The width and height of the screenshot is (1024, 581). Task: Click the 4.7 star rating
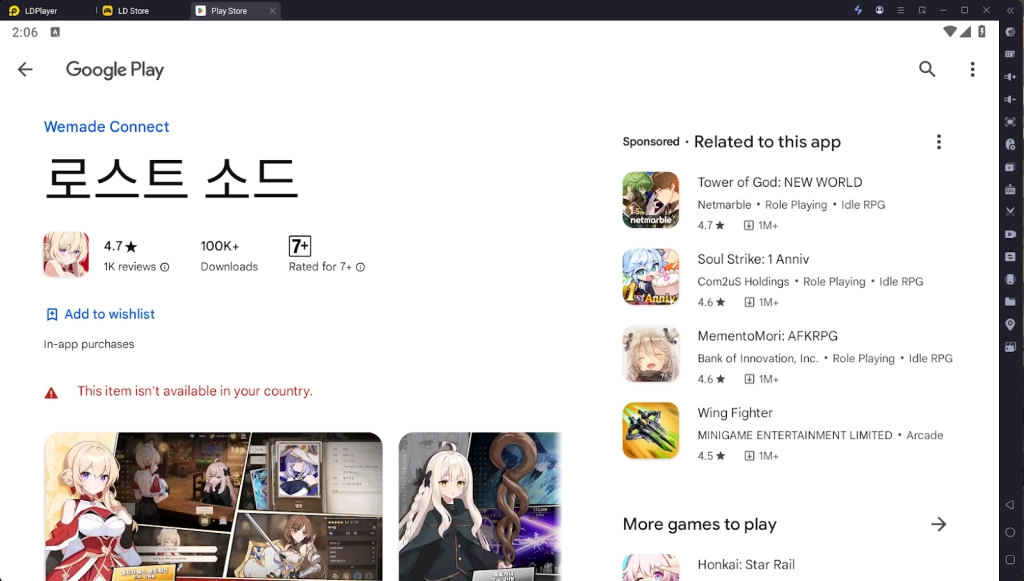click(x=121, y=246)
